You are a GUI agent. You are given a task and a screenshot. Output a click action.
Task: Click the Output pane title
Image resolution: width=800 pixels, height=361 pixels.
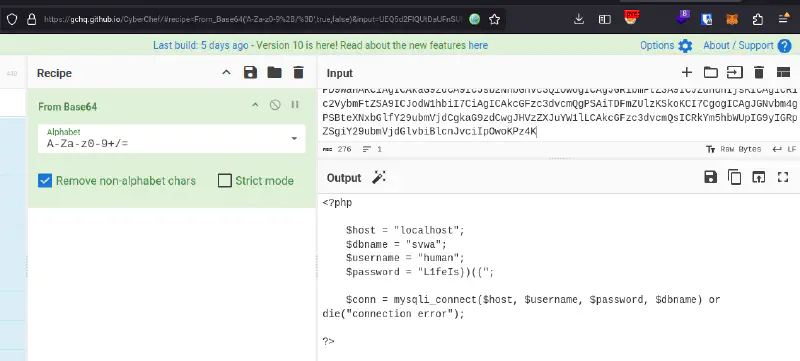tap(344, 178)
